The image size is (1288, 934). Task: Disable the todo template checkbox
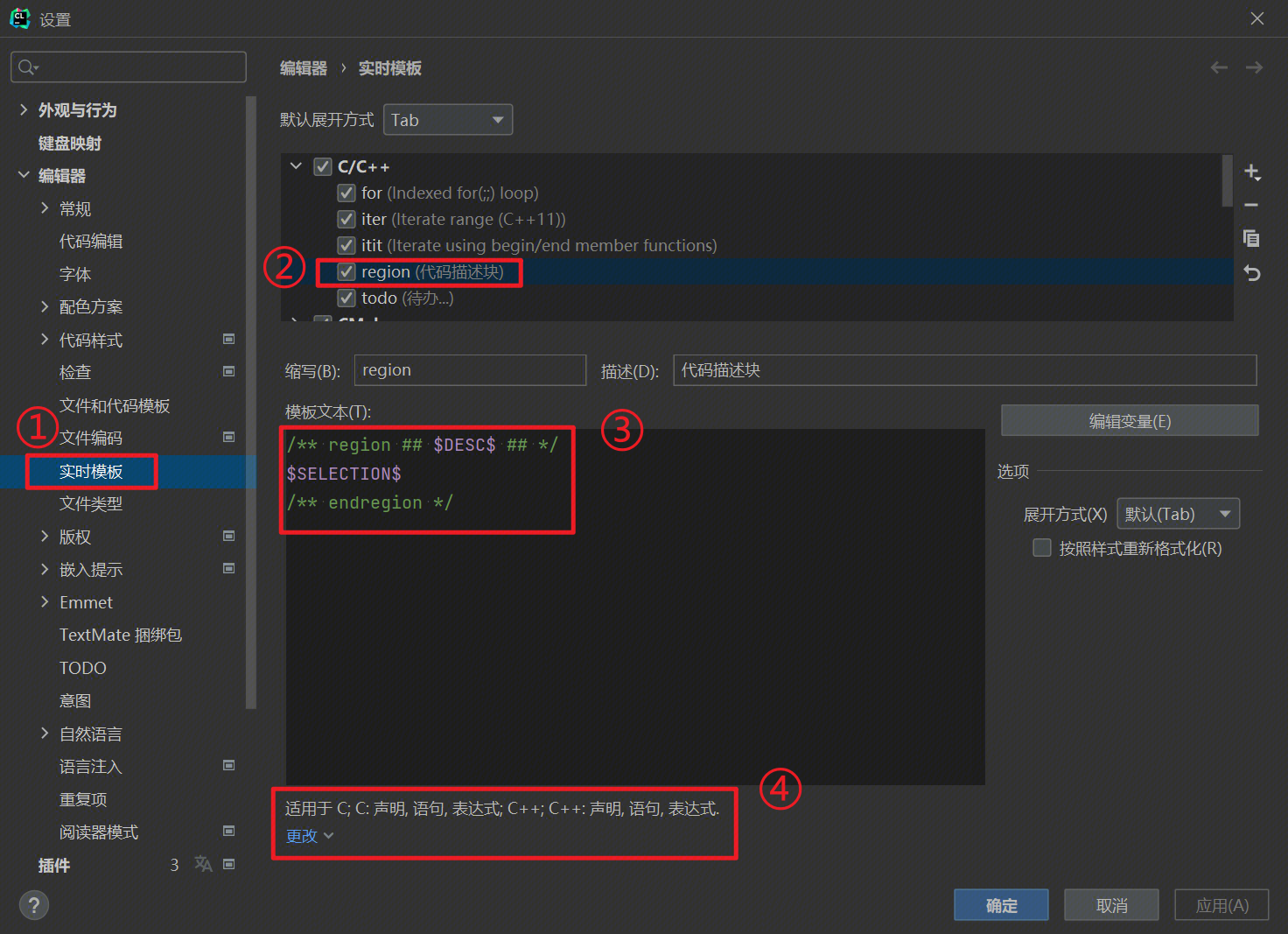[346, 298]
